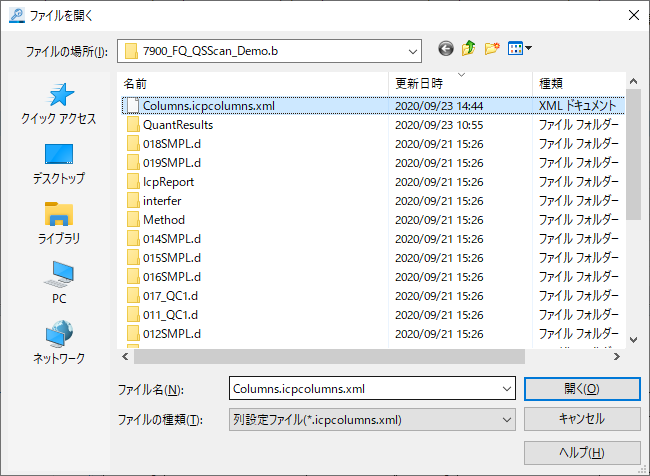Select the XML ドキュメント type cell
The height and width of the screenshot is (476, 650).
(577, 106)
